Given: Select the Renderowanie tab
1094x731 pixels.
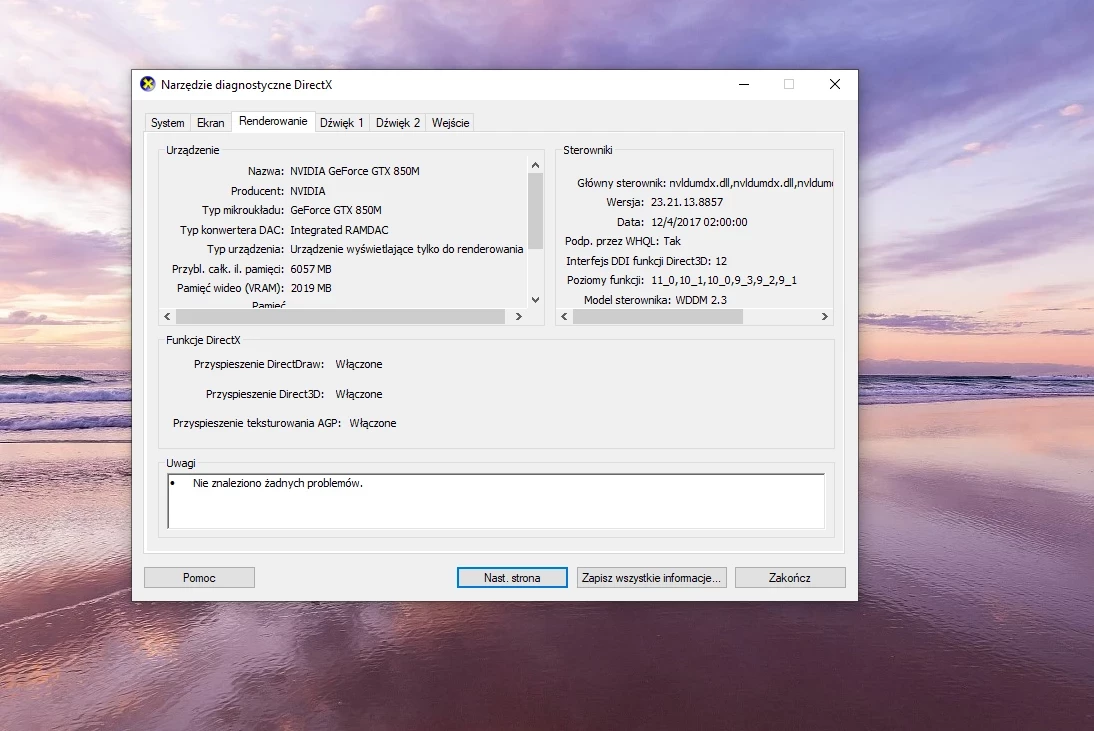Looking at the screenshot, I should (x=273, y=121).
